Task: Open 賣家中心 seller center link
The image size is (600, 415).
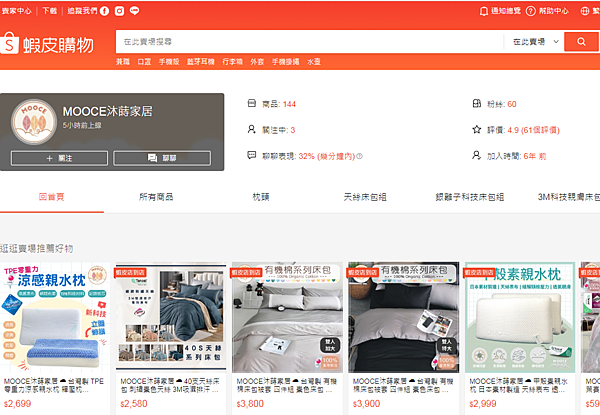Action: point(16,11)
